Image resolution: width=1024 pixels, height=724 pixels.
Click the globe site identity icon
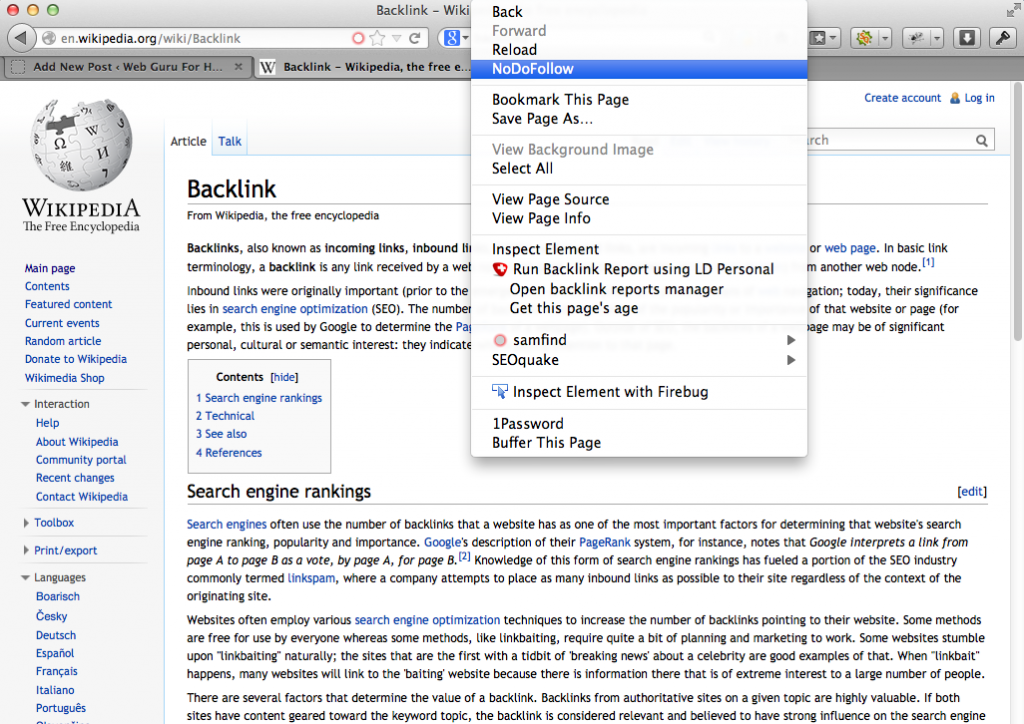pyautogui.click(x=49, y=39)
